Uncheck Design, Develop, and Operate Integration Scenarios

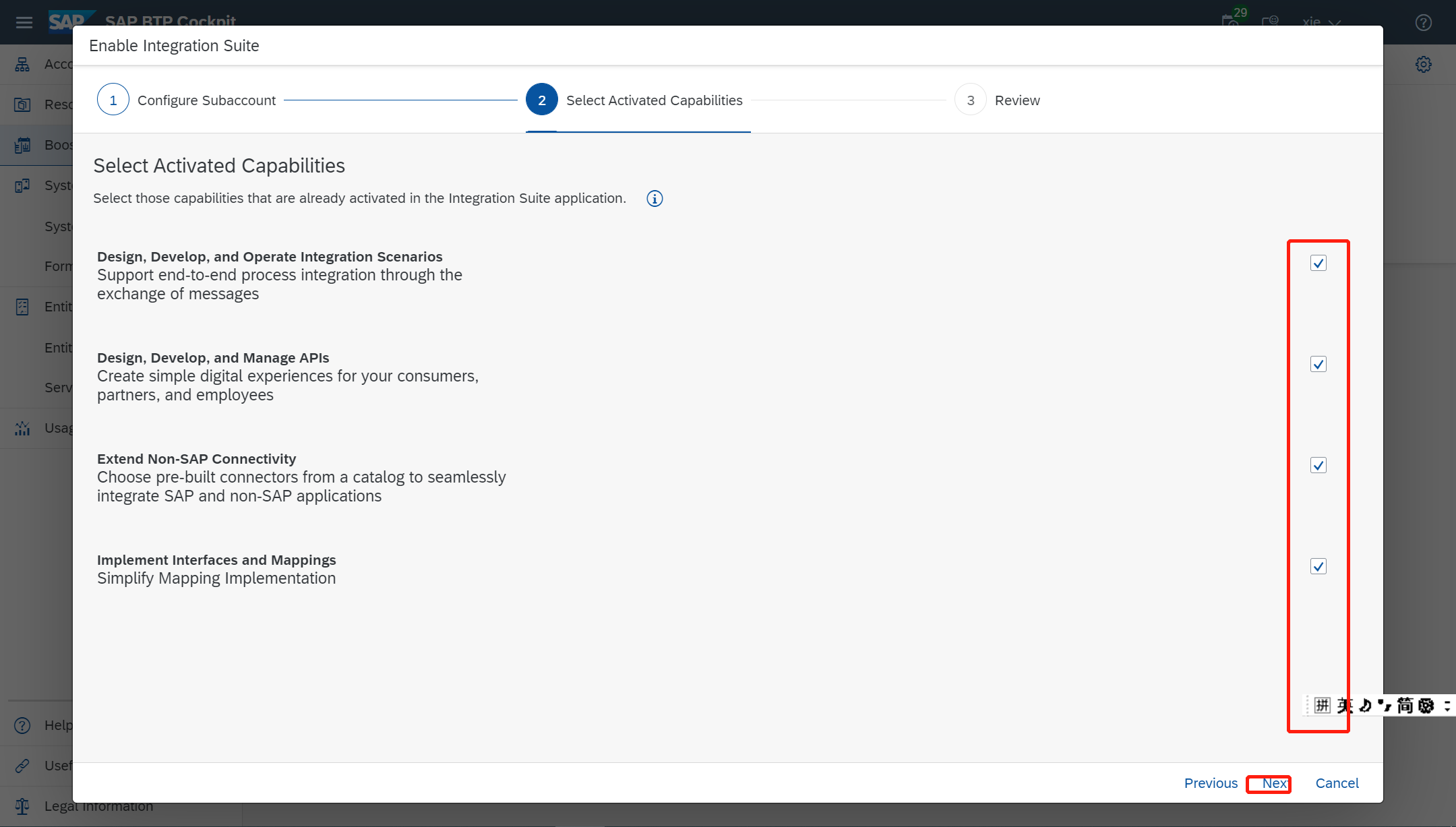(1318, 263)
